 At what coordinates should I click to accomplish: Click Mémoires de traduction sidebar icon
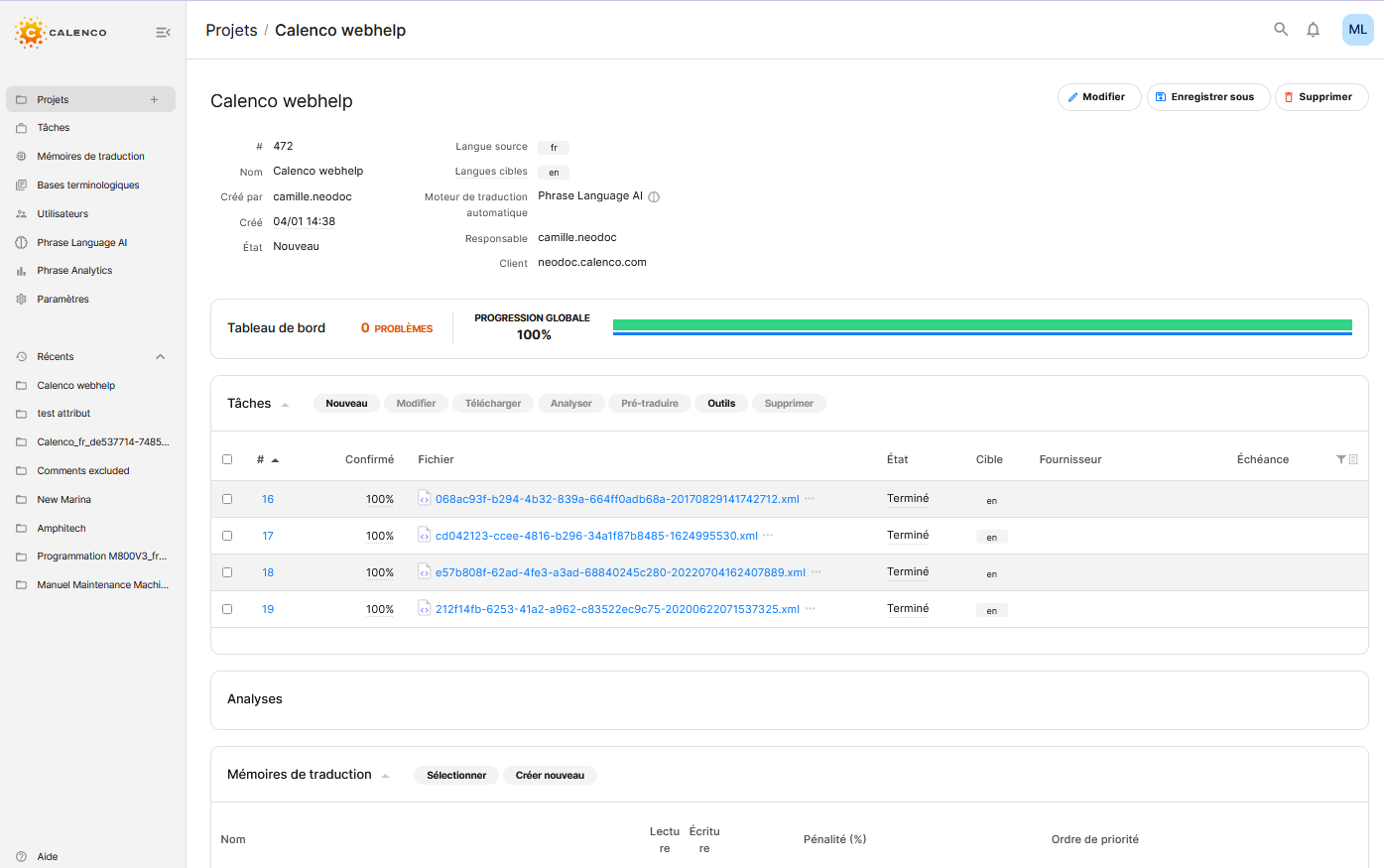[21, 157]
